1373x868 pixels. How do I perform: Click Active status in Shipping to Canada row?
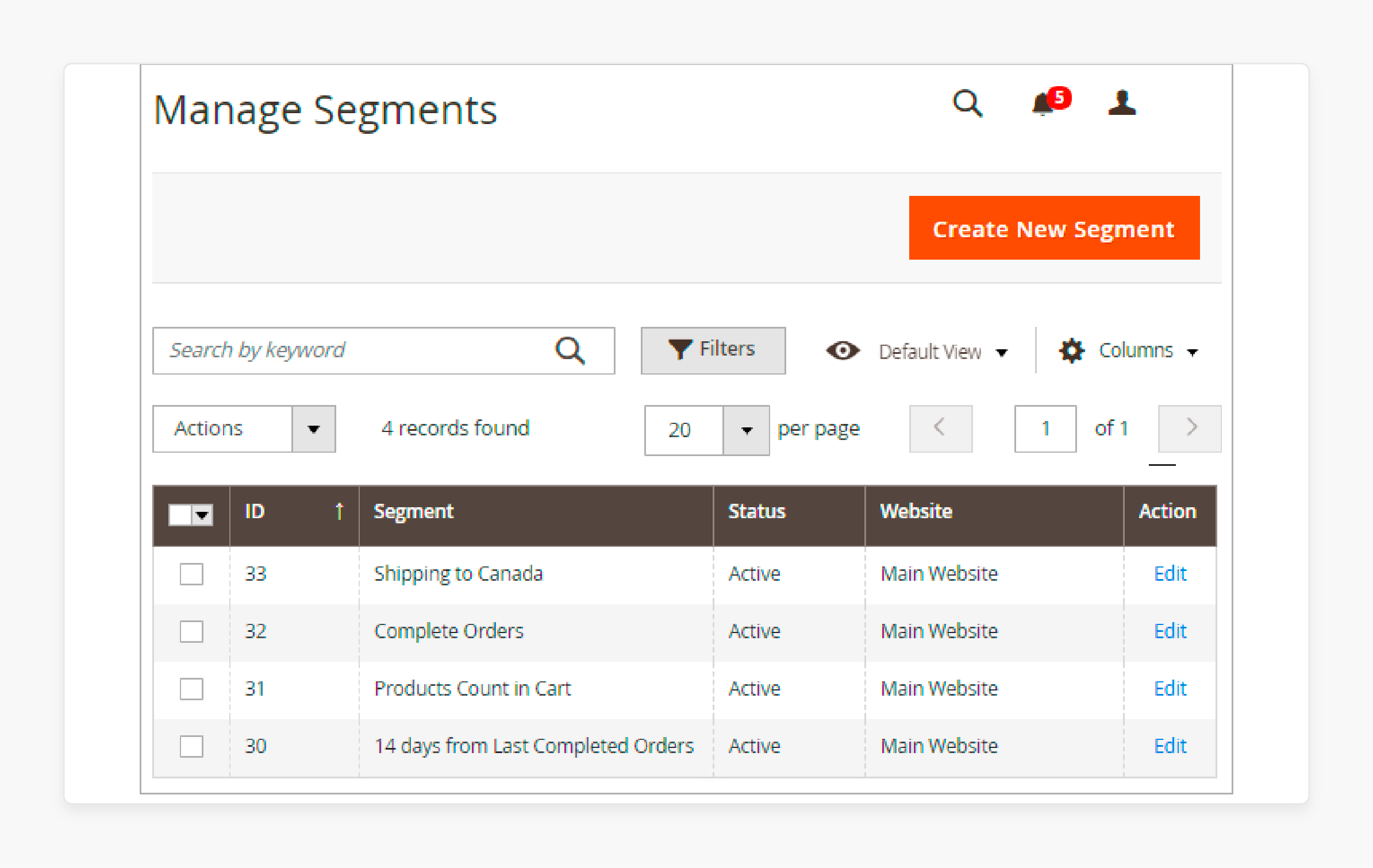(x=755, y=573)
